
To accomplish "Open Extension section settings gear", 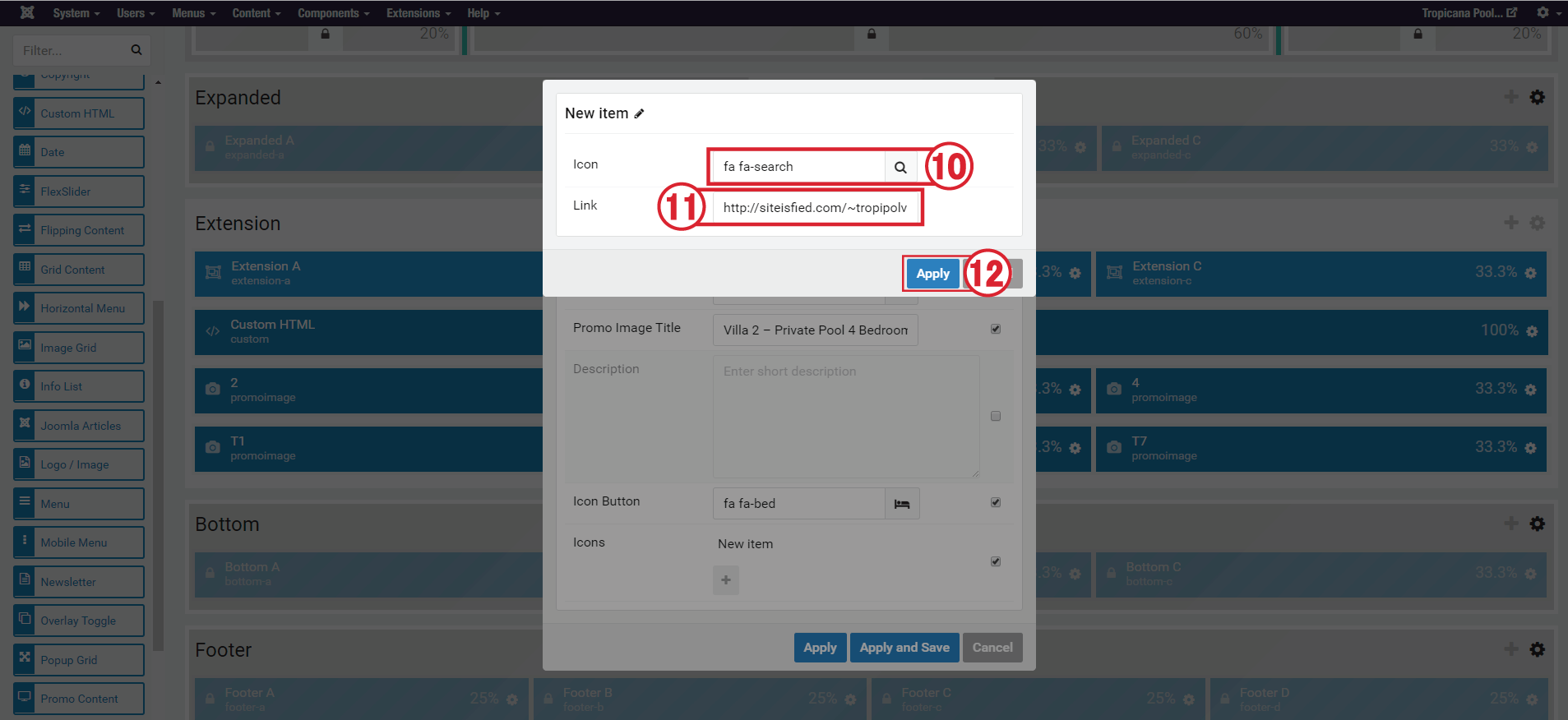I will tap(1537, 223).
